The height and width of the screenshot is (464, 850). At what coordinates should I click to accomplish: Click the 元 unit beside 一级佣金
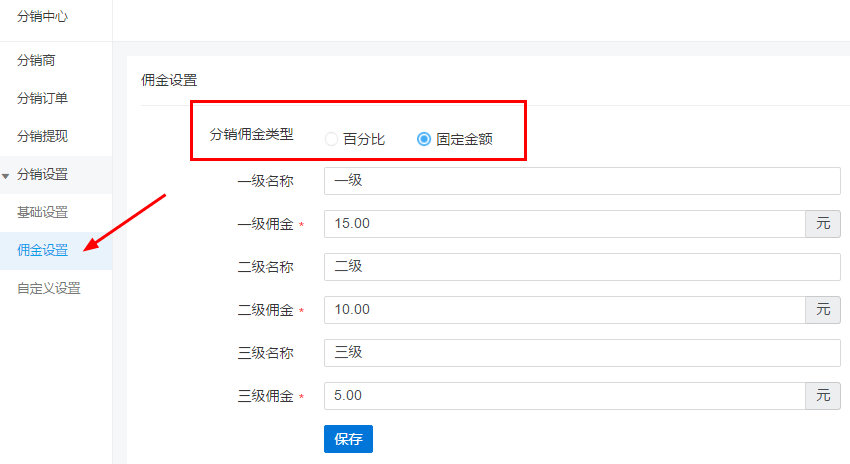(823, 224)
